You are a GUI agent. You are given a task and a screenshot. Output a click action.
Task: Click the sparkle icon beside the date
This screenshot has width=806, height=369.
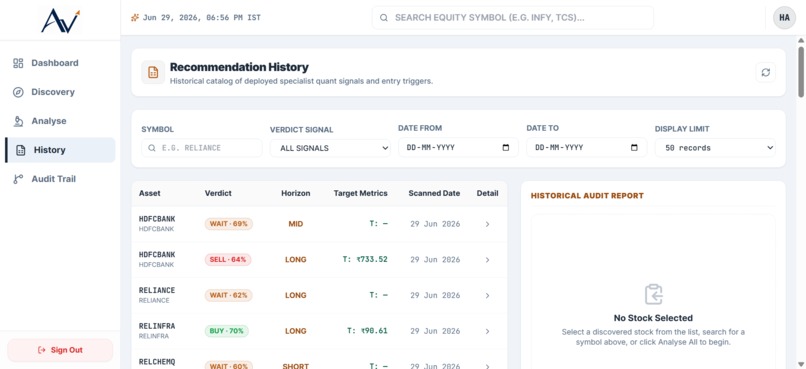point(135,17)
